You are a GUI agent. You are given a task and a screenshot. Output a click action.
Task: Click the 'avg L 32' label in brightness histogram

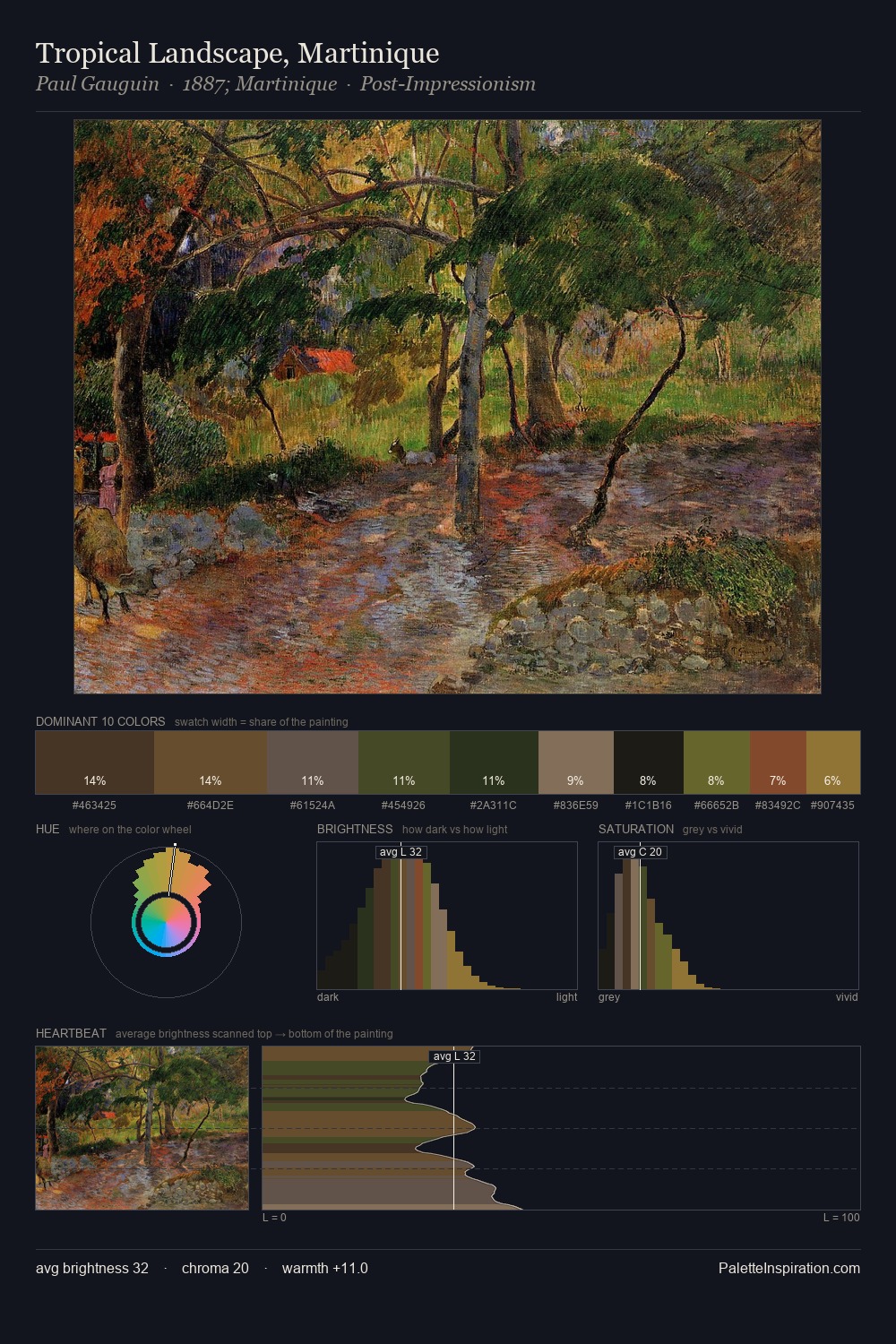(x=401, y=852)
